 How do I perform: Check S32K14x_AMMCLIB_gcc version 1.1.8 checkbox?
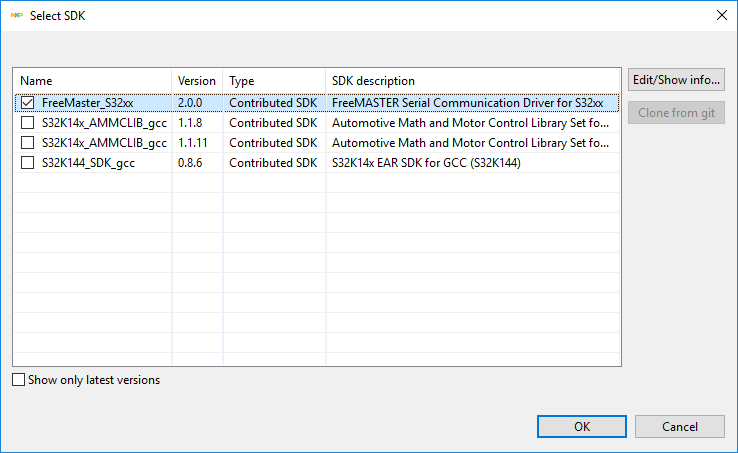coord(27,123)
